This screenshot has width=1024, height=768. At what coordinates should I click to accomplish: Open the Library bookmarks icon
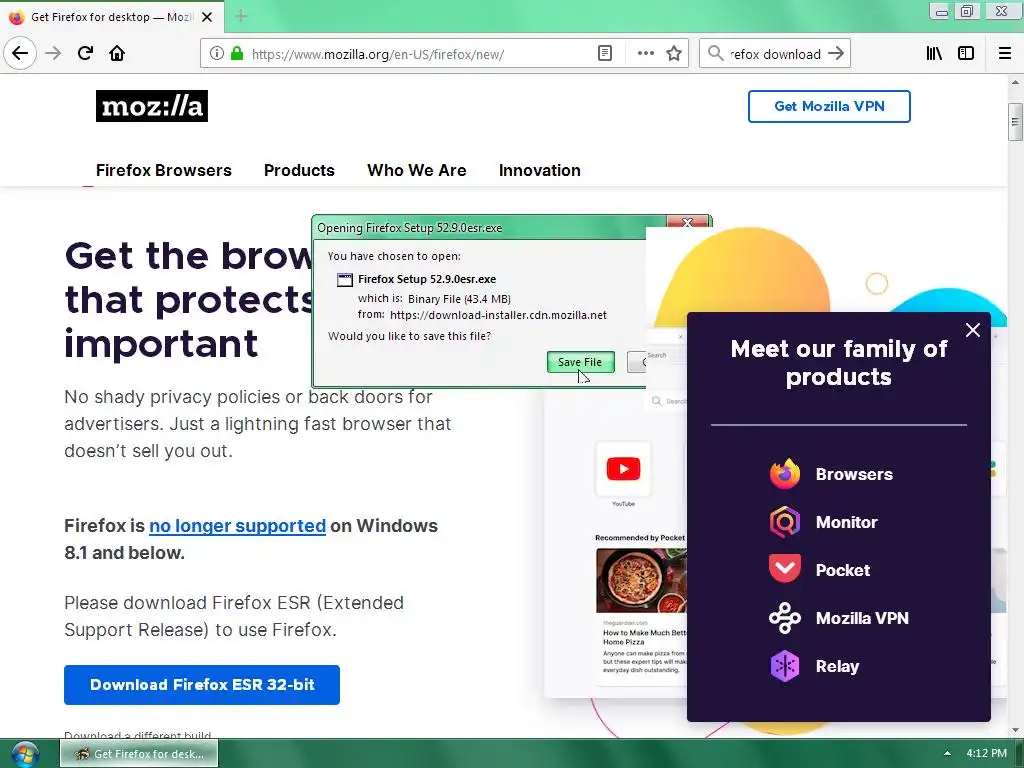pos(934,54)
